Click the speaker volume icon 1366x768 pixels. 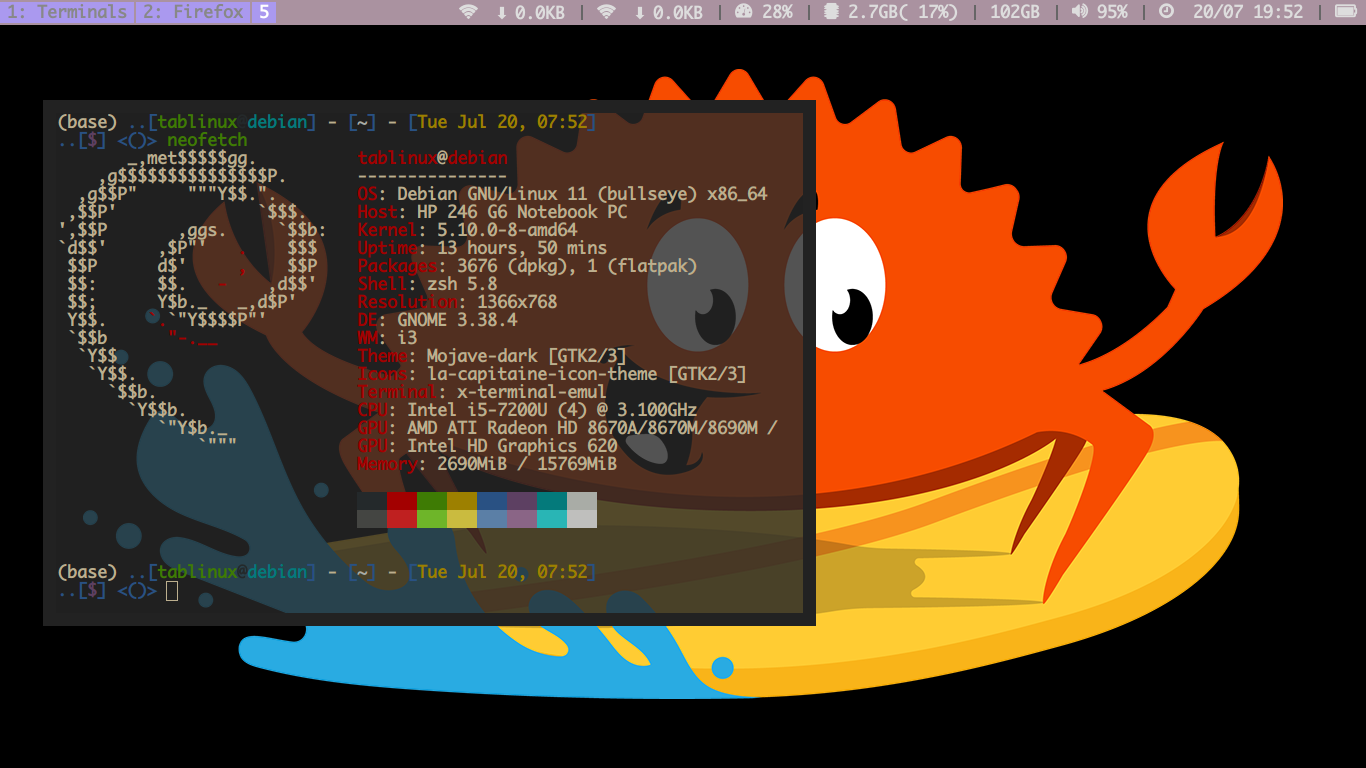1079,12
